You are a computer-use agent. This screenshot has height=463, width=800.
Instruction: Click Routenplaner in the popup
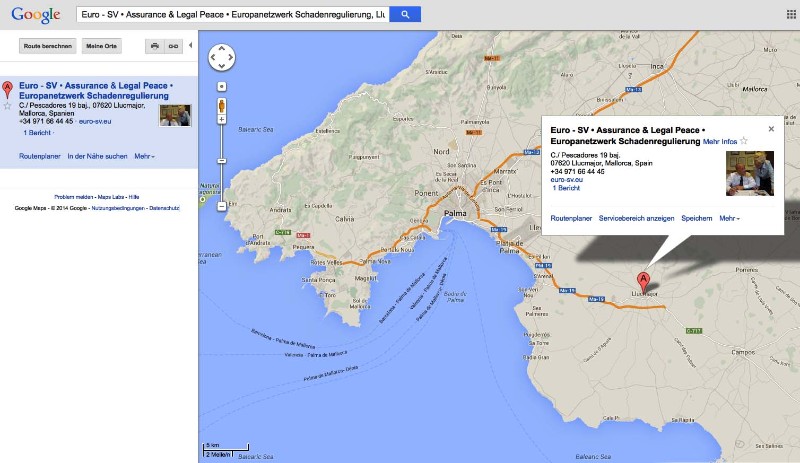click(571, 218)
